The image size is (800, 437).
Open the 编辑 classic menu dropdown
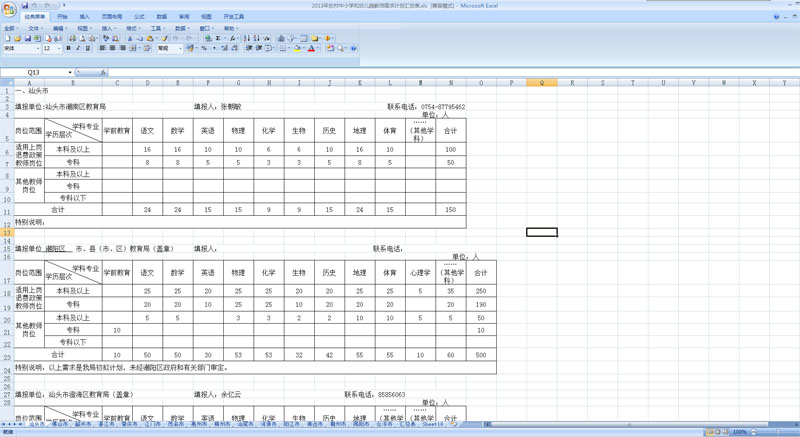[60, 28]
